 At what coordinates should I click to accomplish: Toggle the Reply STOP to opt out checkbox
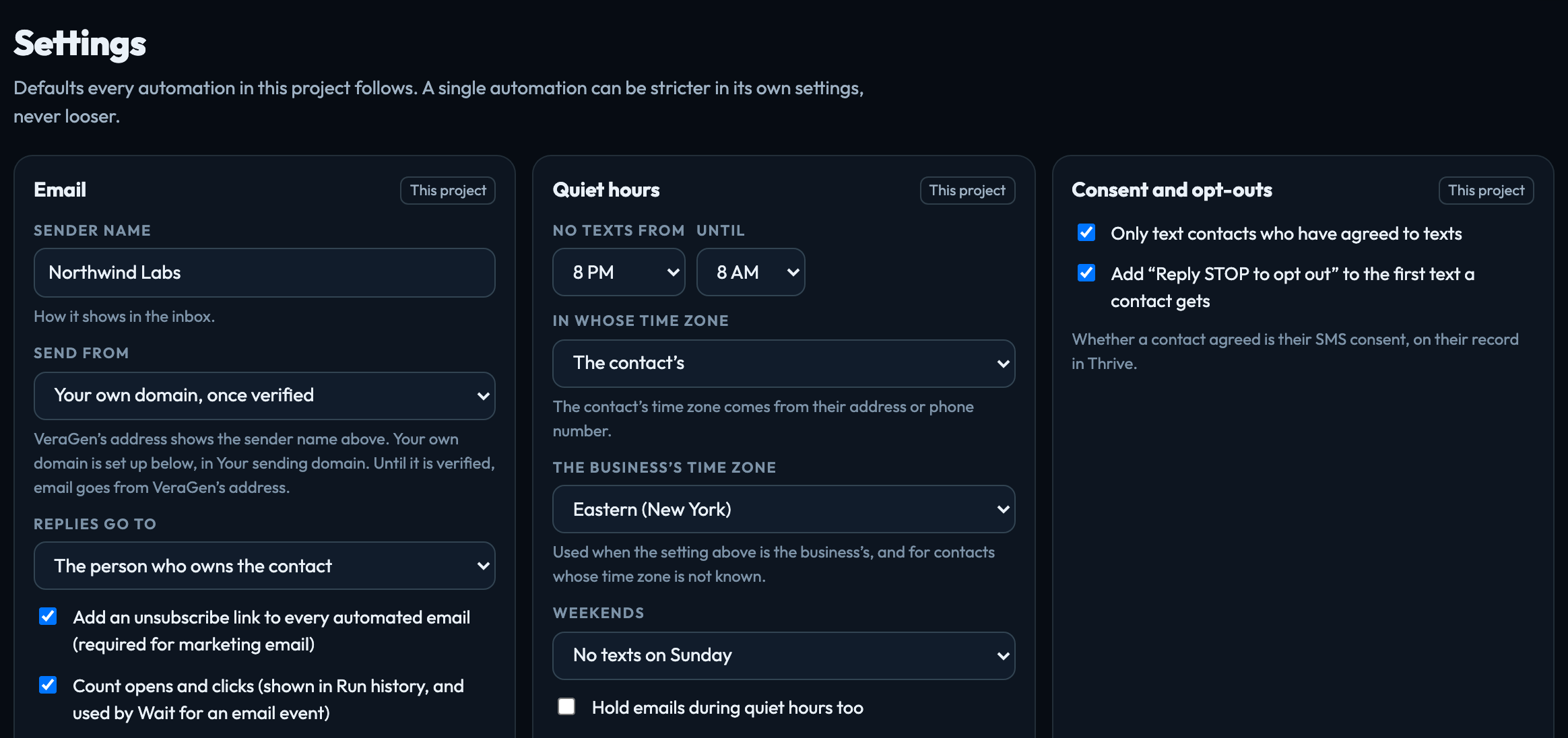1086,273
